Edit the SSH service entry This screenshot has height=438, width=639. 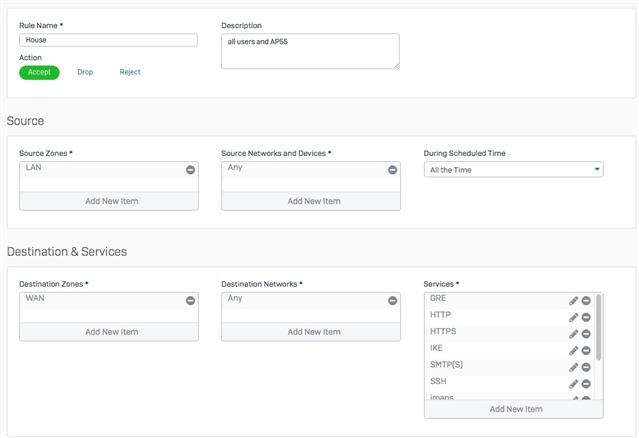[573, 384]
